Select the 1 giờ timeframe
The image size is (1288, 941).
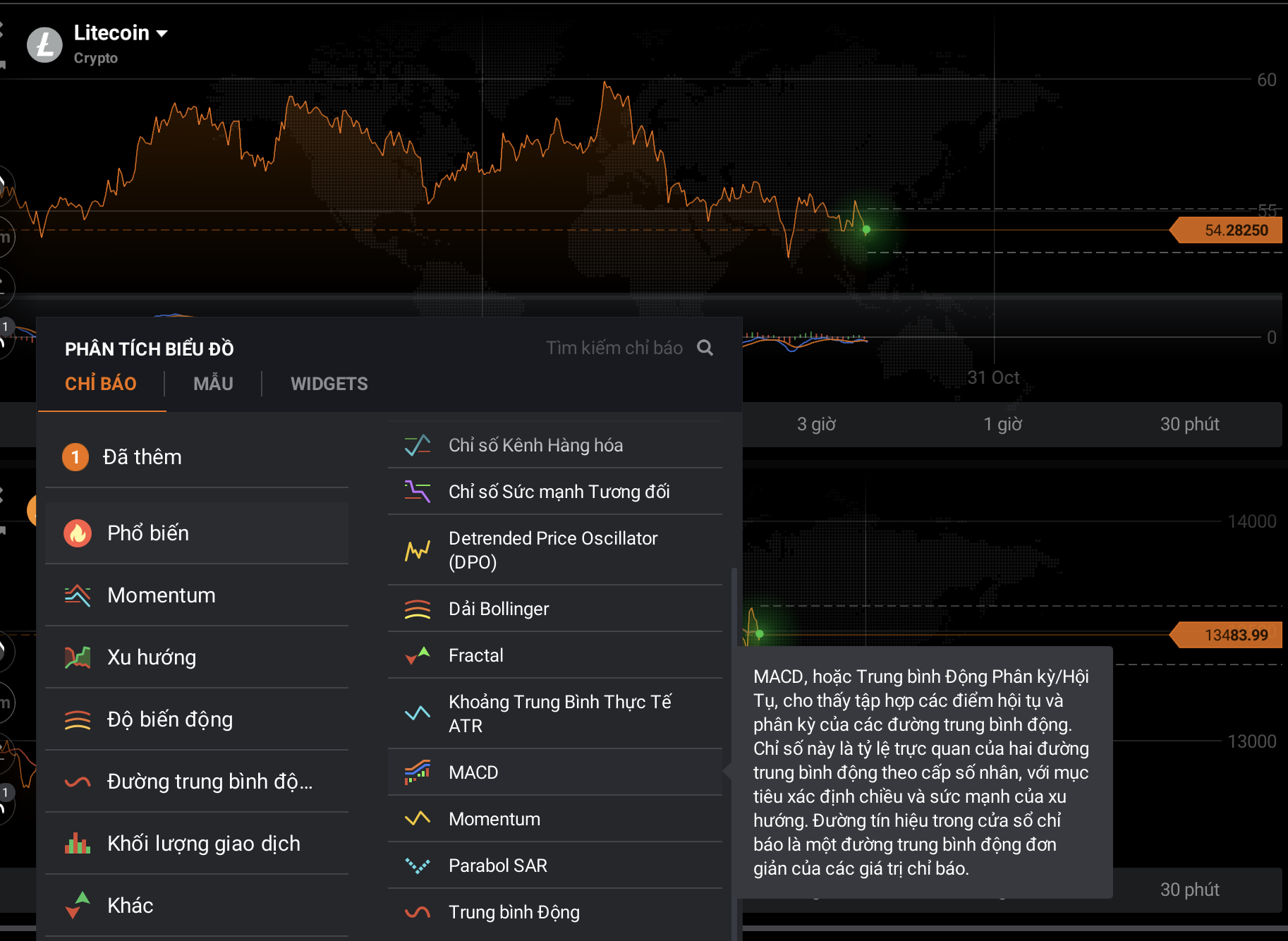tap(1002, 424)
